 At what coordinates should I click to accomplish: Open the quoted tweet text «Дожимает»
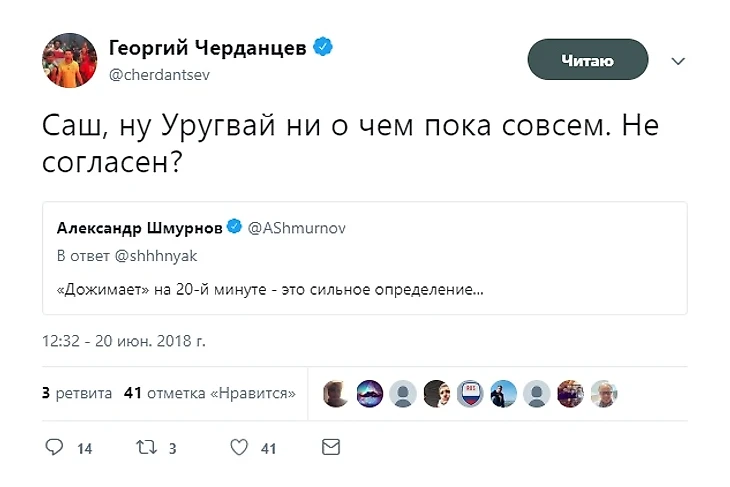tap(270, 292)
